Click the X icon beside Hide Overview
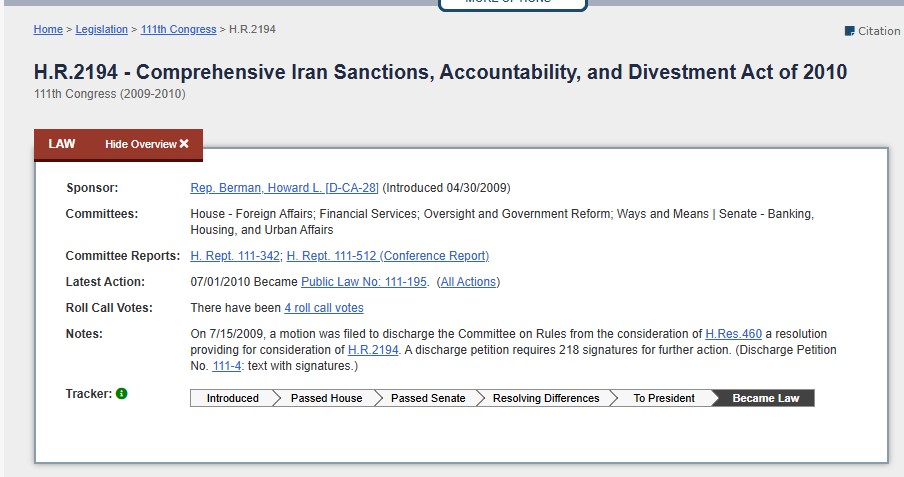Image resolution: width=904 pixels, height=477 pixels. [x=184, y=144]
